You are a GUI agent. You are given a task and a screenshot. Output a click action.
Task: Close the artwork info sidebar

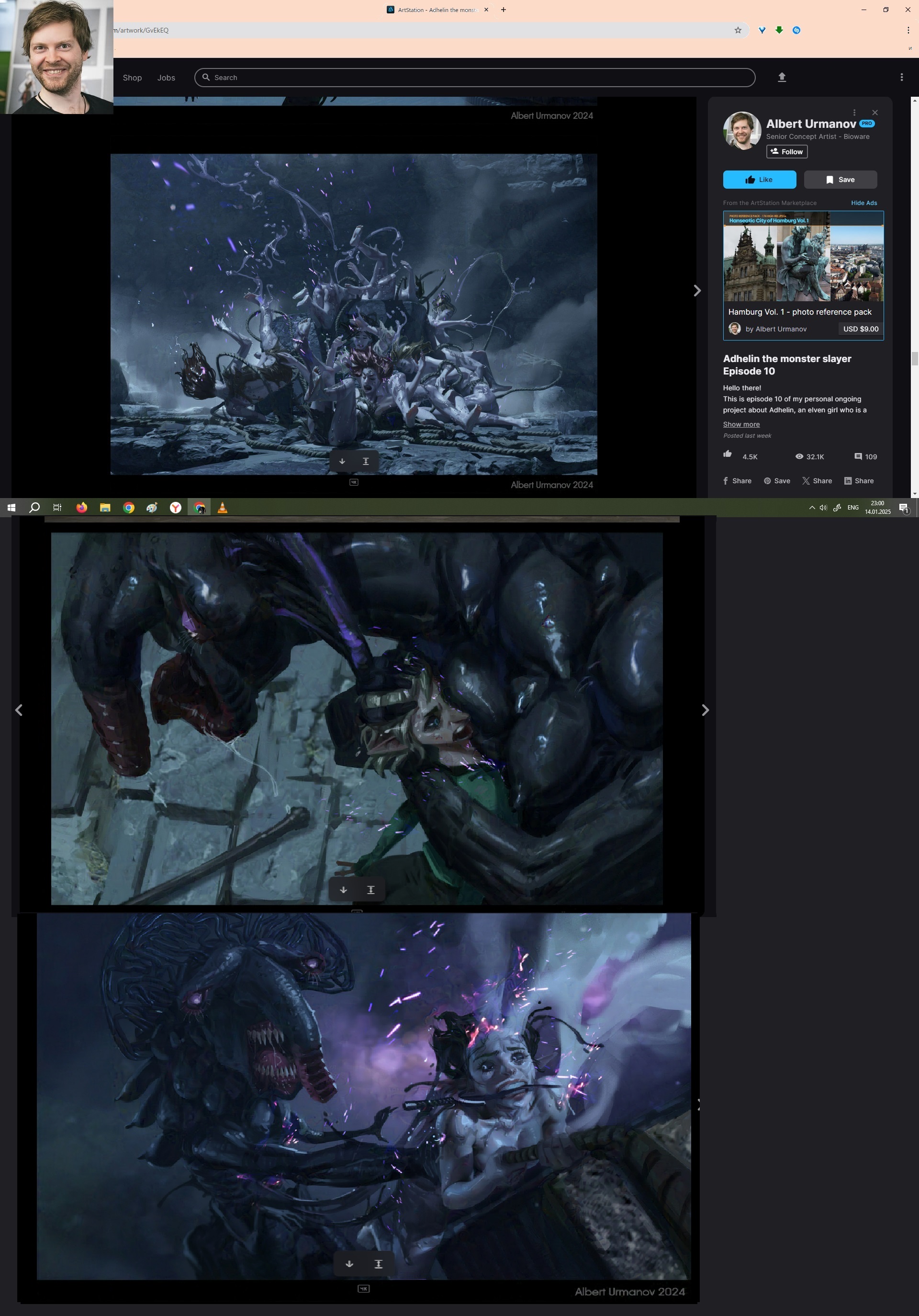click(874, 113)
